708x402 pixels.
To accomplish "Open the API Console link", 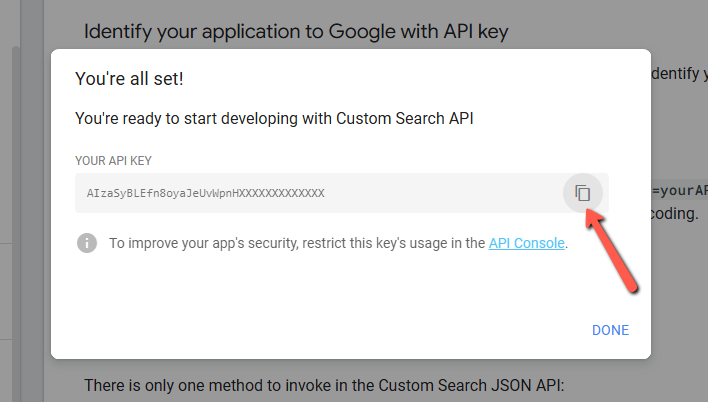I will tap(526, 243).
